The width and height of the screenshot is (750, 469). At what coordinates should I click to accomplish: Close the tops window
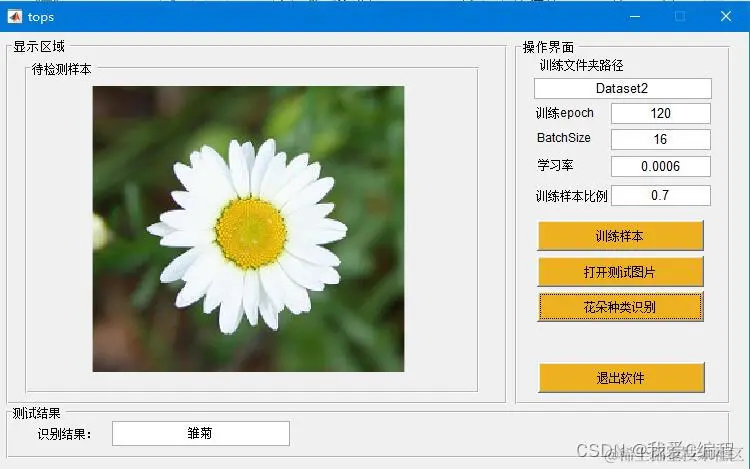coord(726,17)
